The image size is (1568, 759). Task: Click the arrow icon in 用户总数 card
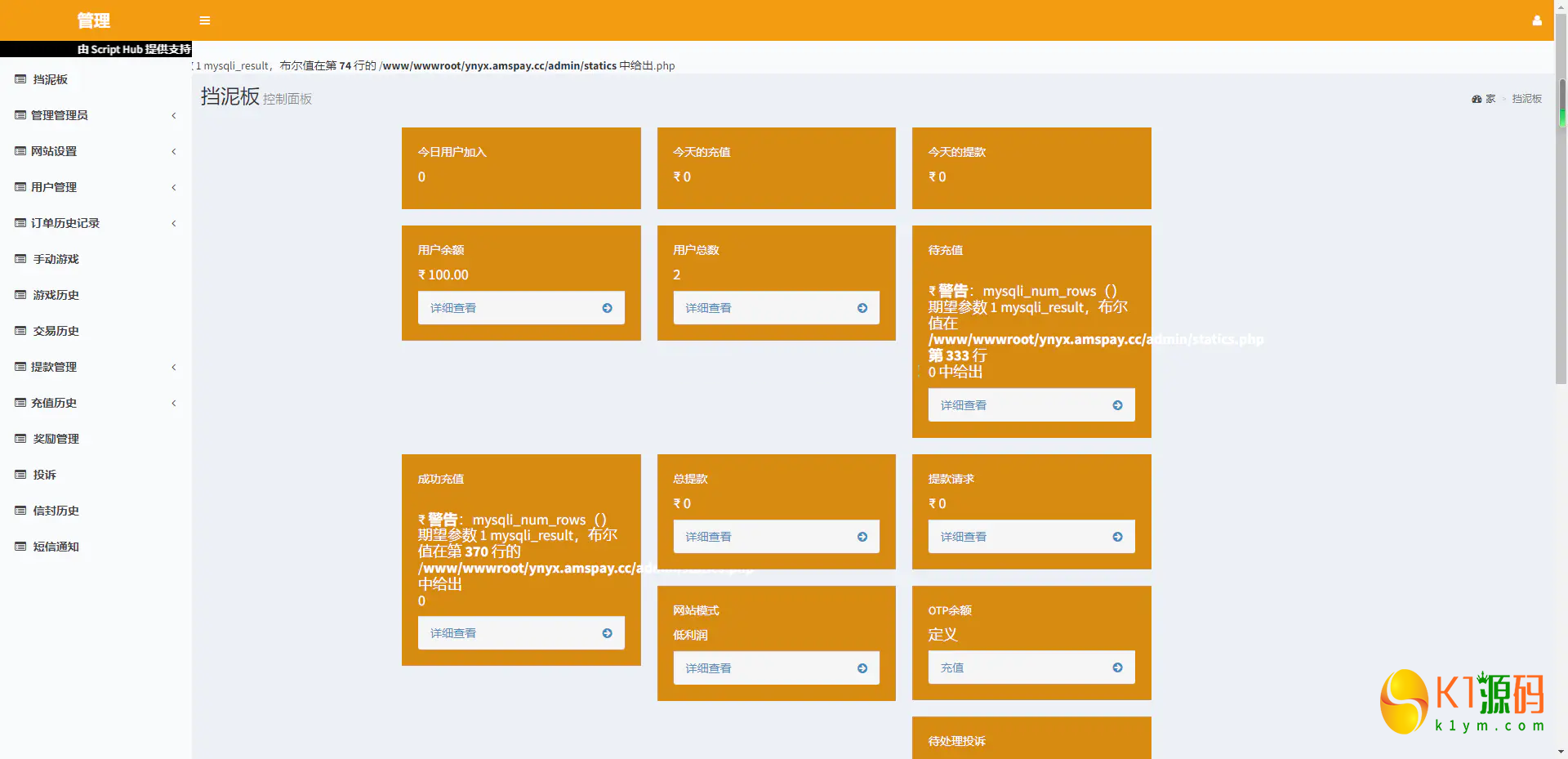tap(862, 308)
